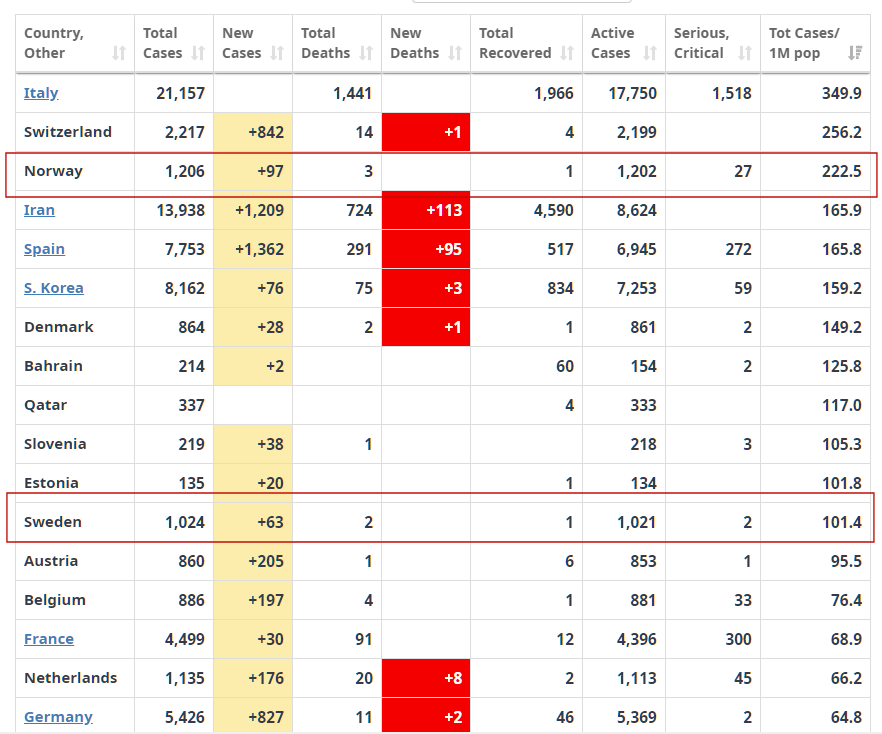Click Italy's total cases 21,157
The image size is (882, 734).
(x=181, y=93)
